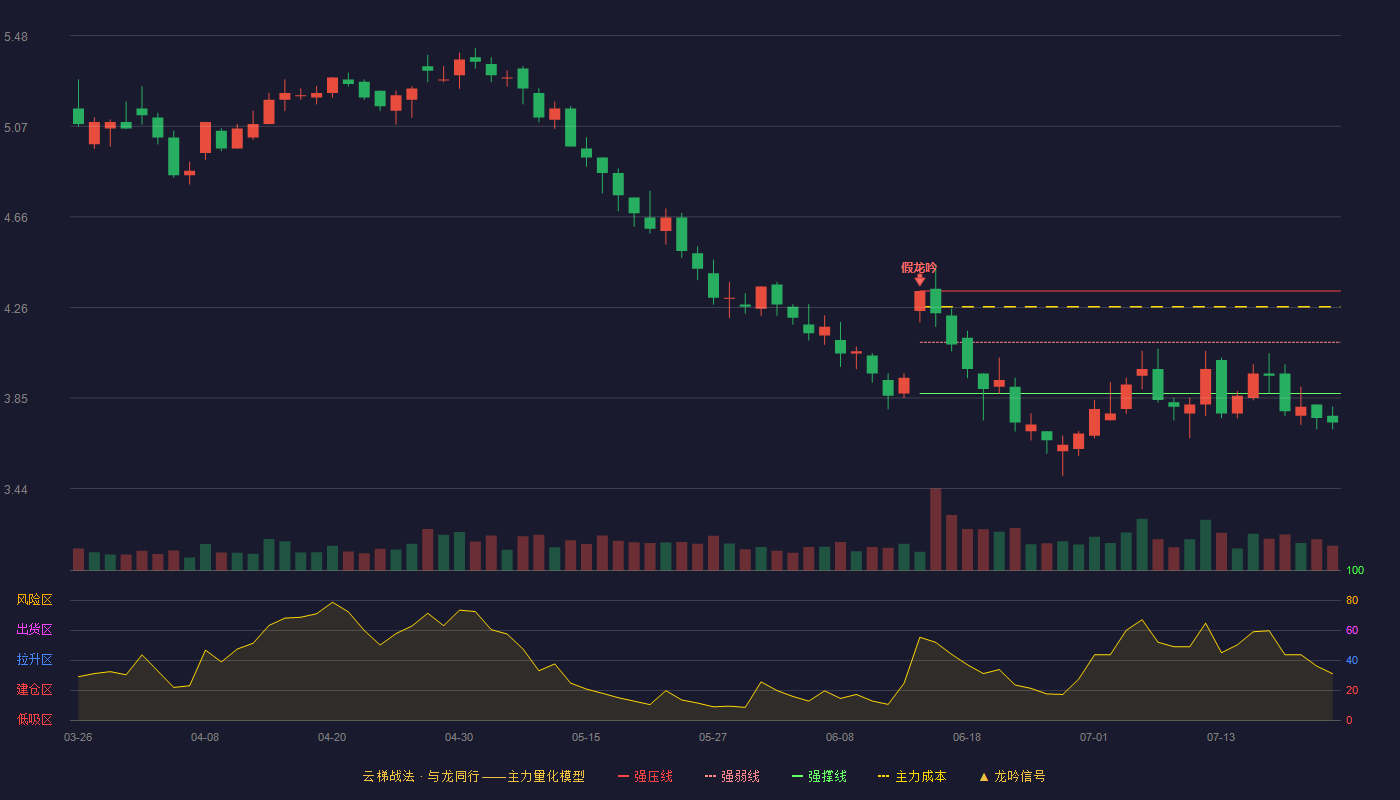Click the tallest volume bar

[936, 529]
